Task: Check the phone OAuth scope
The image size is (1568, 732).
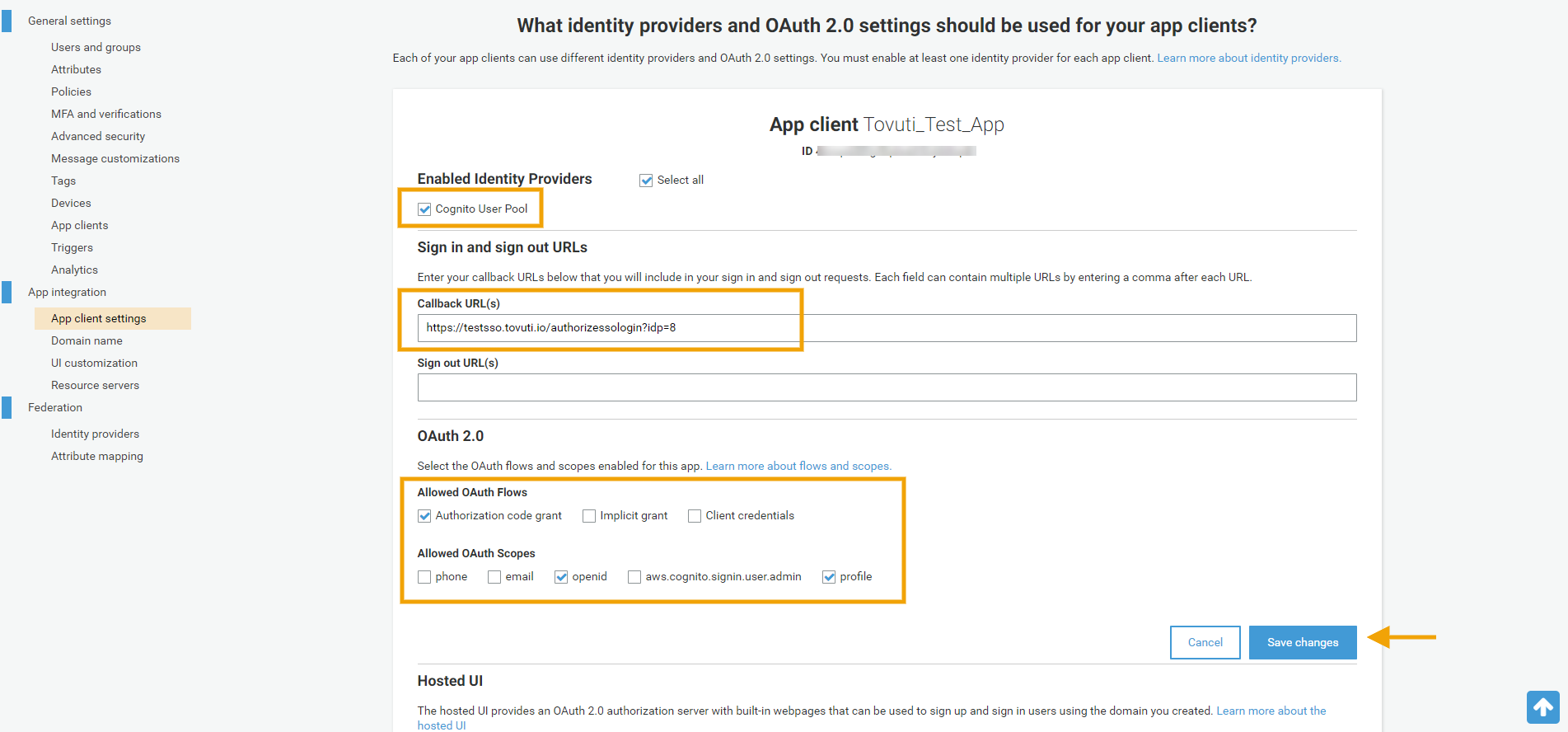Action: click(424, 577)
